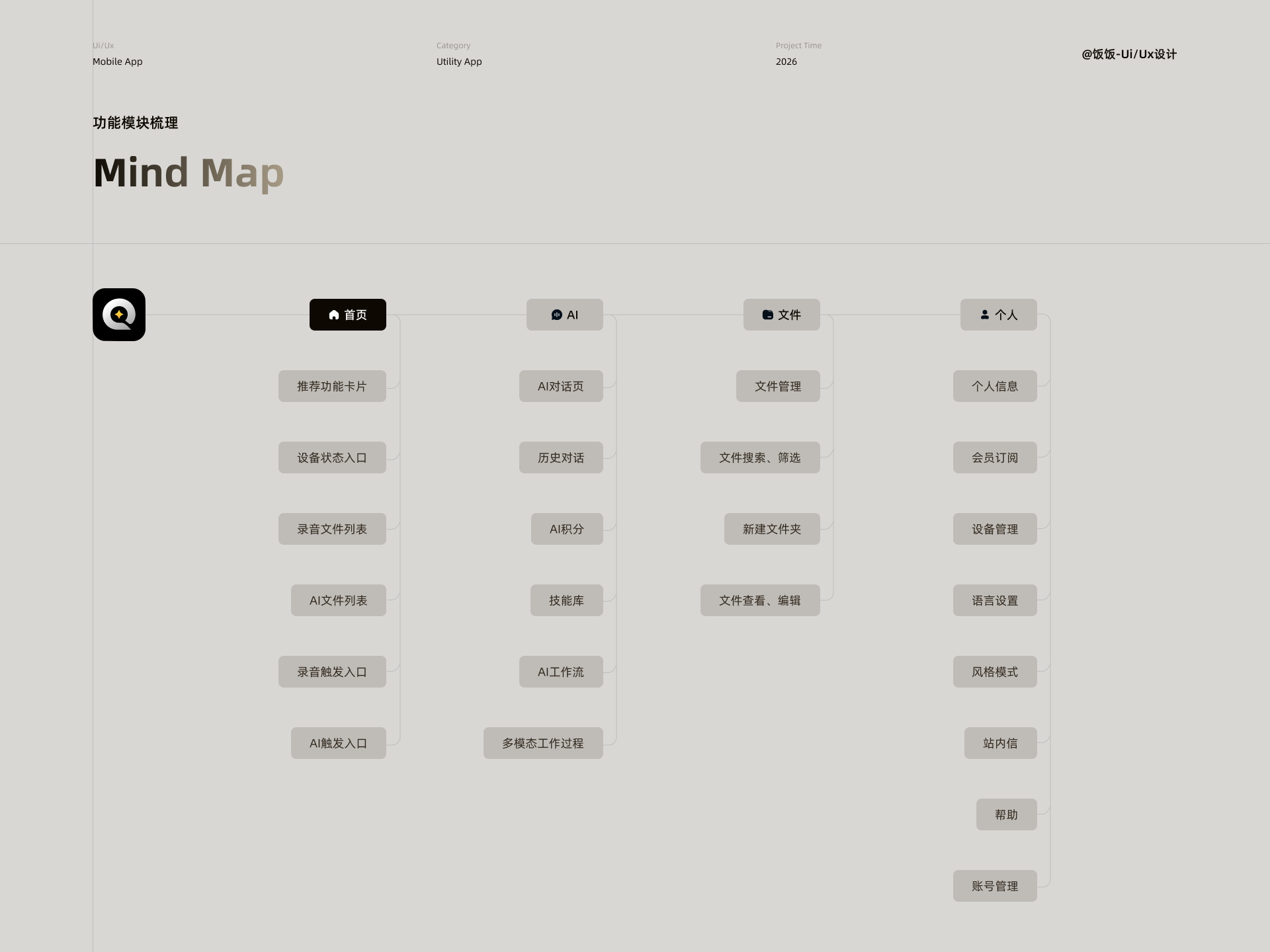Click the Utility App category text

[x=459, y=61]
